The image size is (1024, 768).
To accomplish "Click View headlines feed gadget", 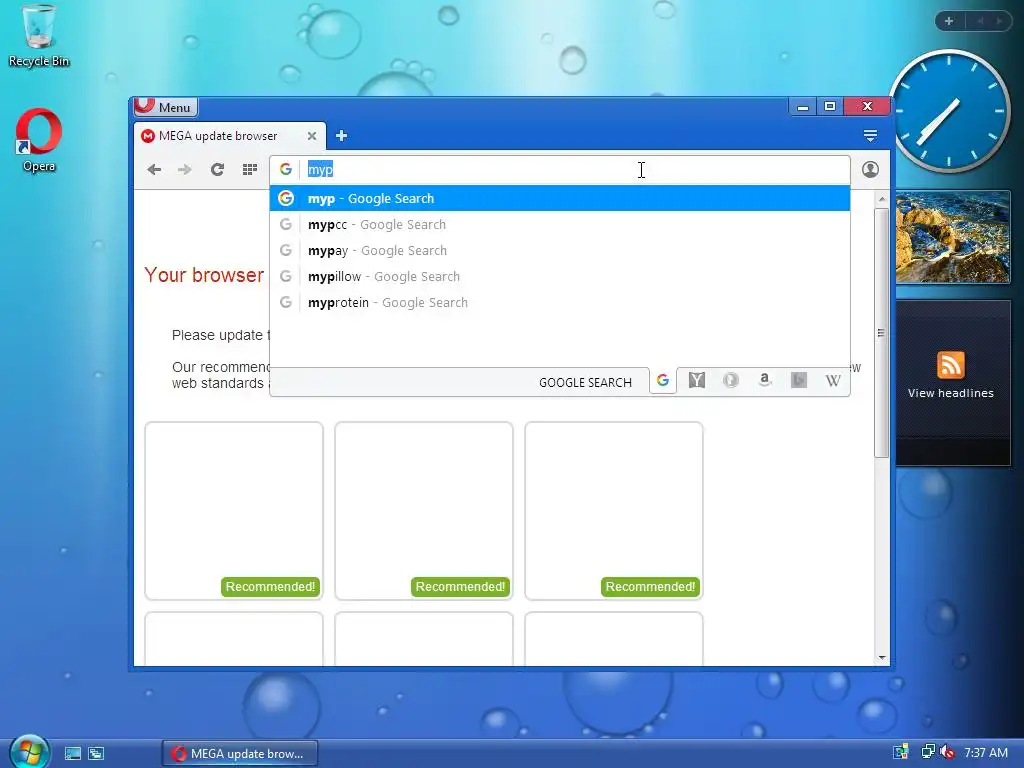I will click(x=951, y=393).
